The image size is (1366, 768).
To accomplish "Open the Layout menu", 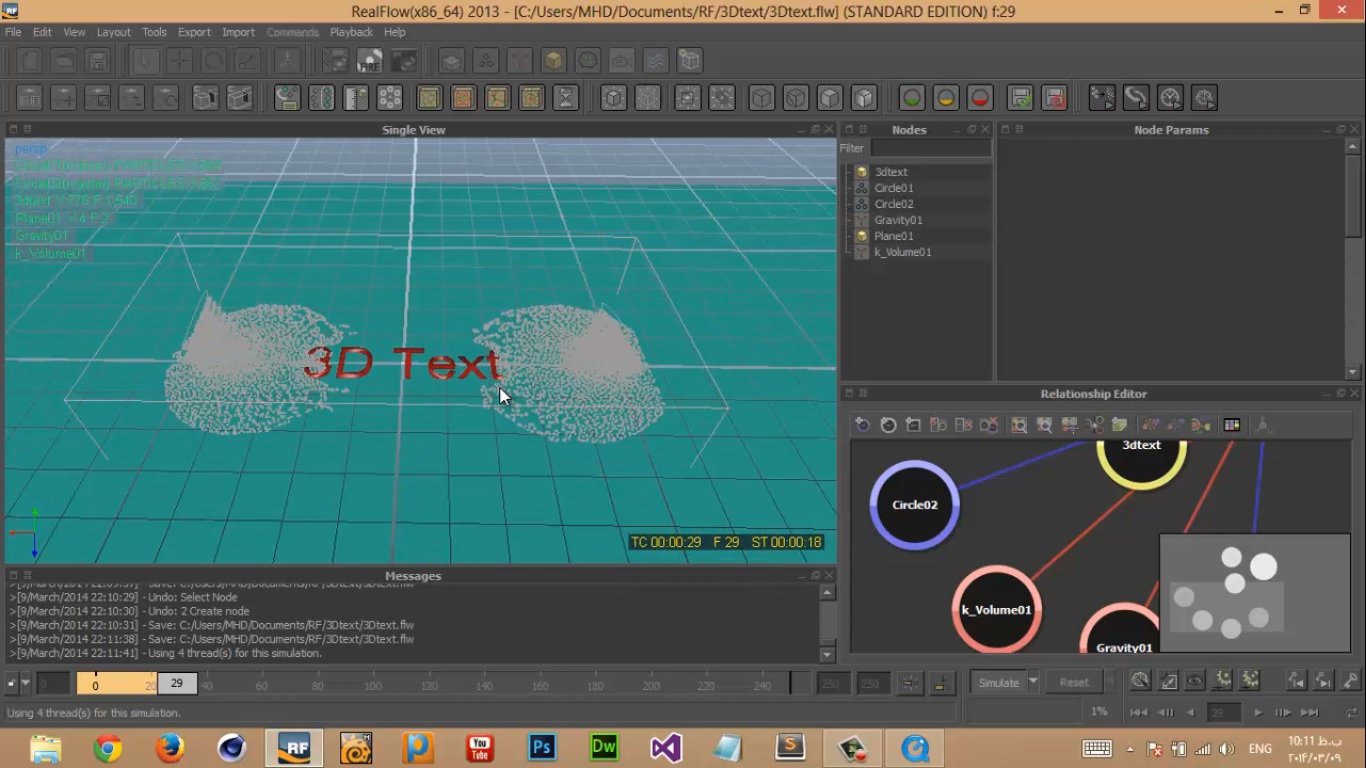I will click(x=113, y=32).
